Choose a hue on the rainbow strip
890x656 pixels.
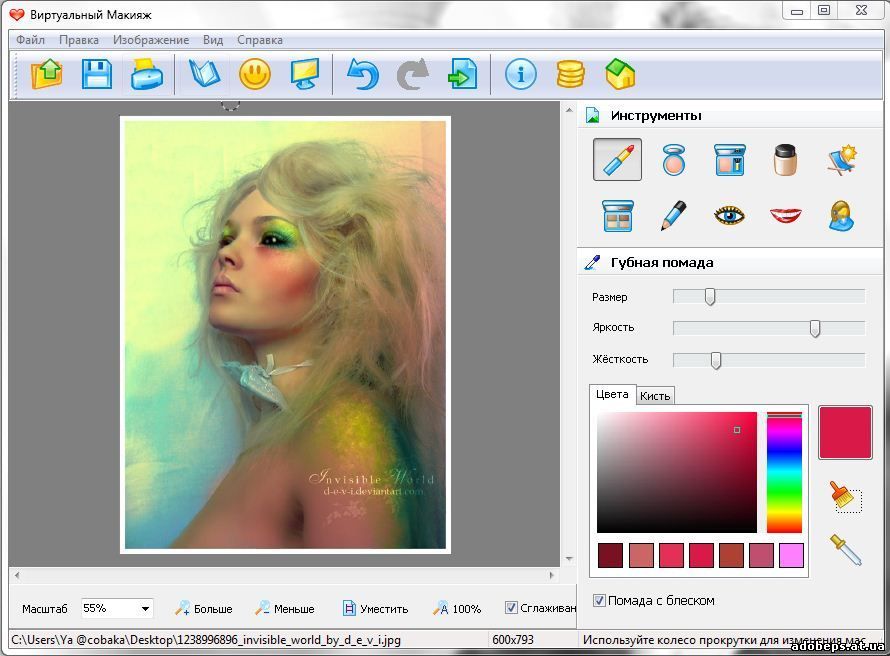click(784, 472)
